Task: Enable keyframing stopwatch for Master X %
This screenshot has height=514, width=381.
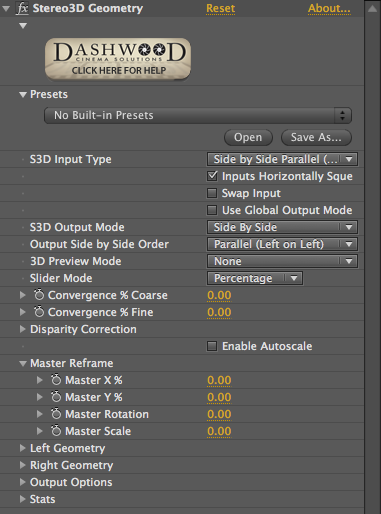Action: click(x=56, y=379)
